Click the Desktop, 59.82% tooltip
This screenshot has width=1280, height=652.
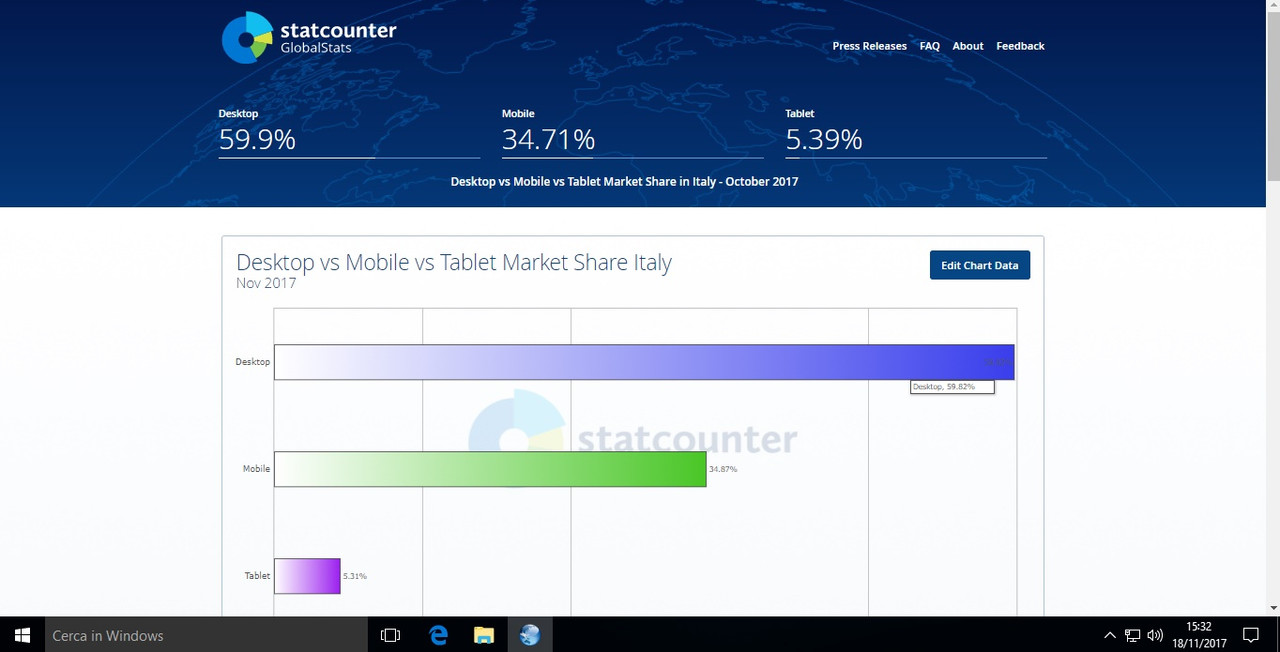coord(952,387)
